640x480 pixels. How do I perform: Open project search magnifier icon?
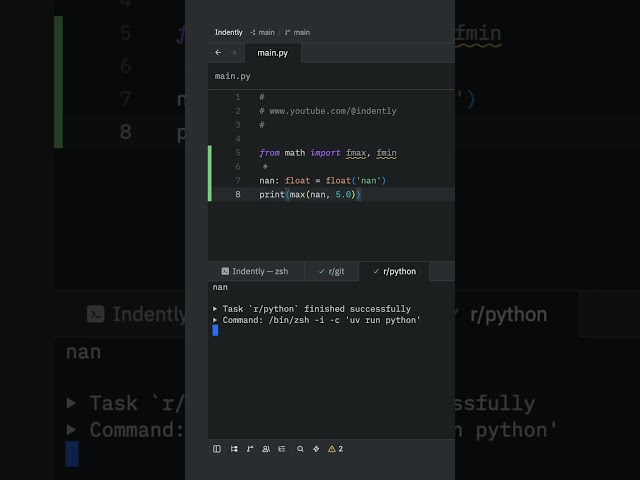click(300, 449)
